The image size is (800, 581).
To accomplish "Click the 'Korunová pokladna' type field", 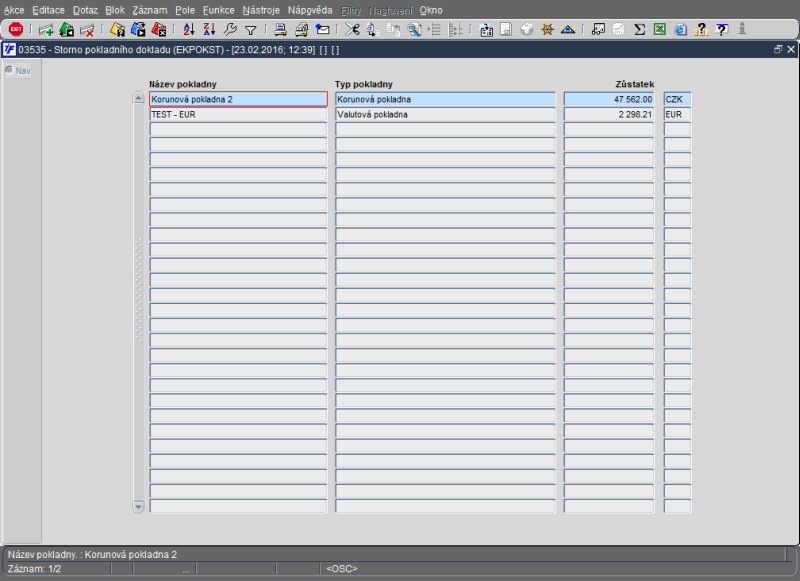I will coord(445,99).
